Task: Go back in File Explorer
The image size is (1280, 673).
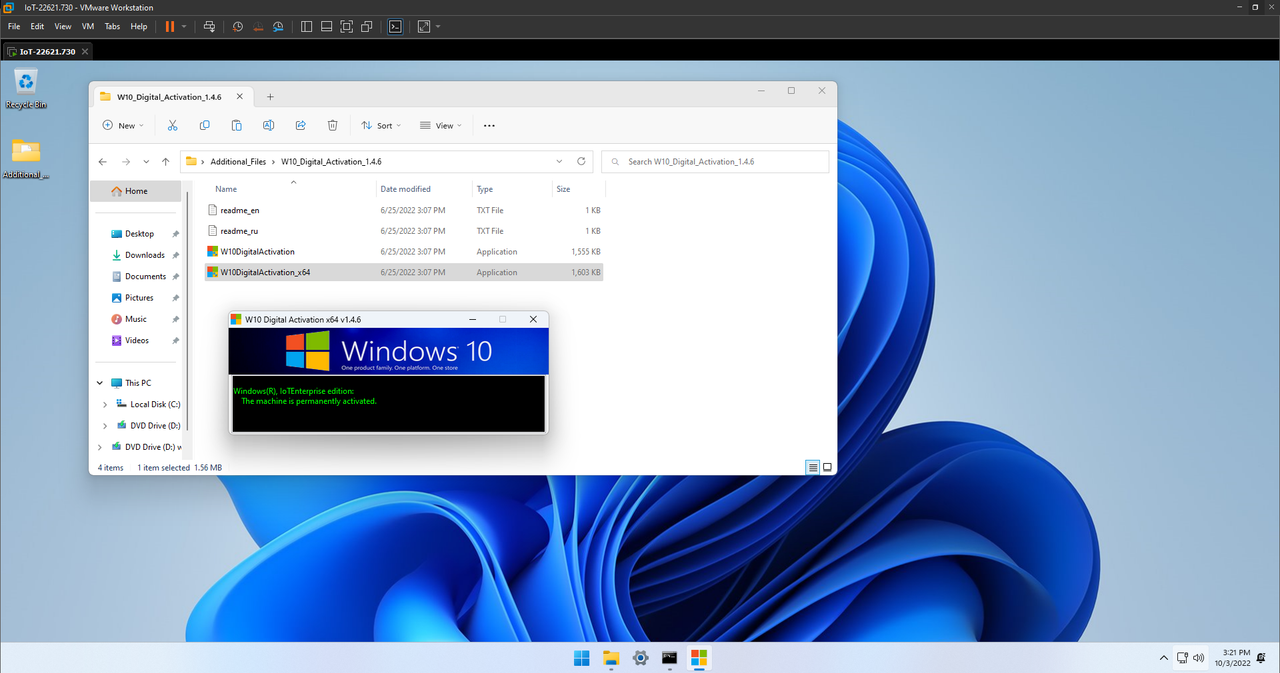Action: coord(102,161)
